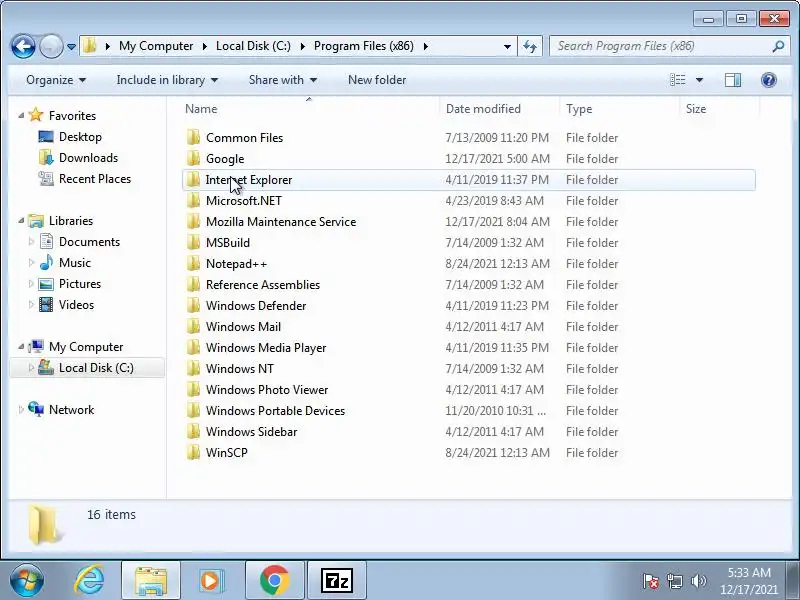Sort by the Name column header
The height and width of the screenshot is (600, 800).
pos(309,109)
